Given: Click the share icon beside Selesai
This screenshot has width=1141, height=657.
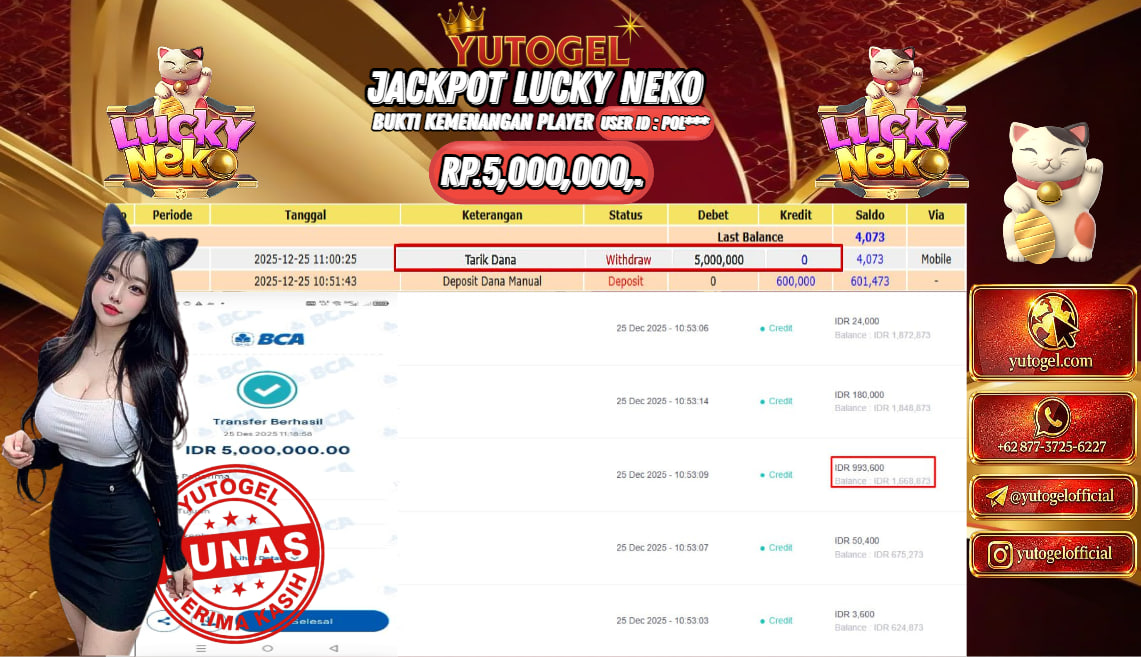Looking at the screenshot, I should coord(164,621).
